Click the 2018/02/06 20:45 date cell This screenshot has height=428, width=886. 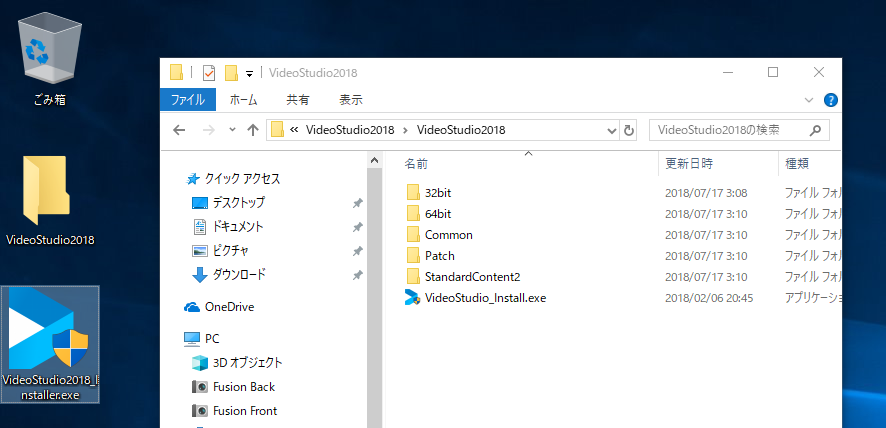tap(709, 298)
